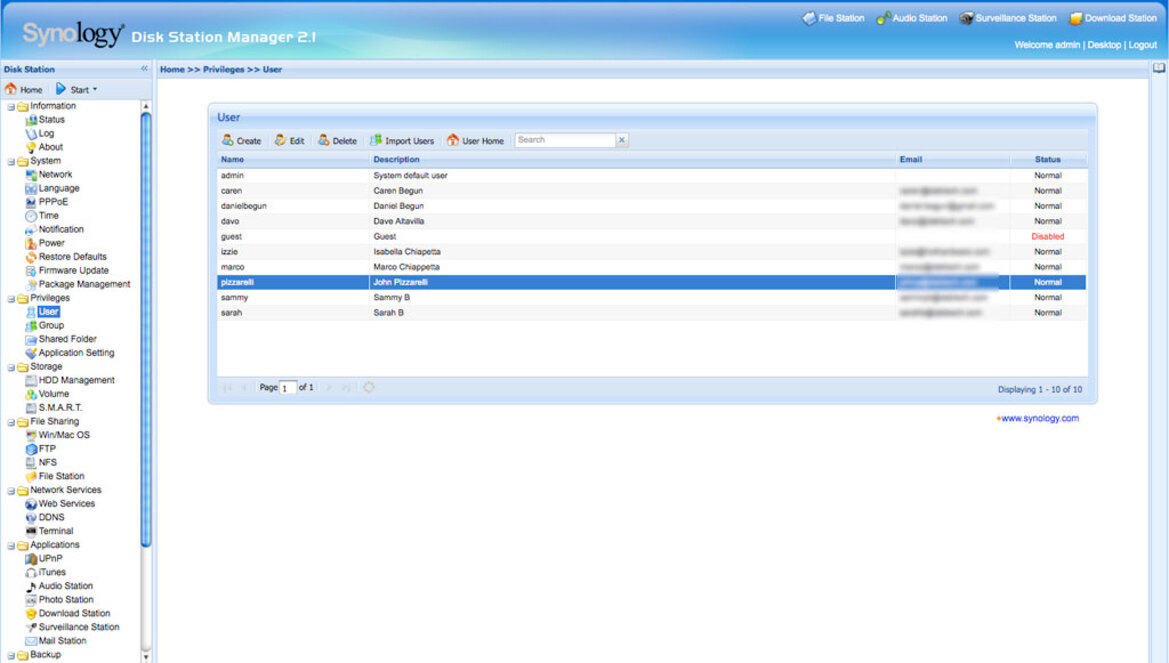Collapse the File Sharing folder
The width and height of the screenshot is (1169, 663).
[x=11, y=422]
